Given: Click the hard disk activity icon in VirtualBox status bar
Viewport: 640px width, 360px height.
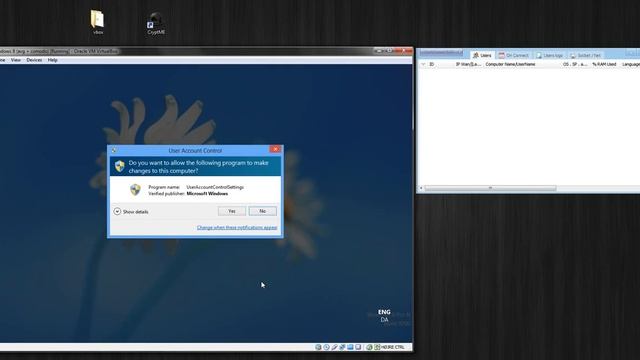Looking at the screenshot, I should point(318,347).
